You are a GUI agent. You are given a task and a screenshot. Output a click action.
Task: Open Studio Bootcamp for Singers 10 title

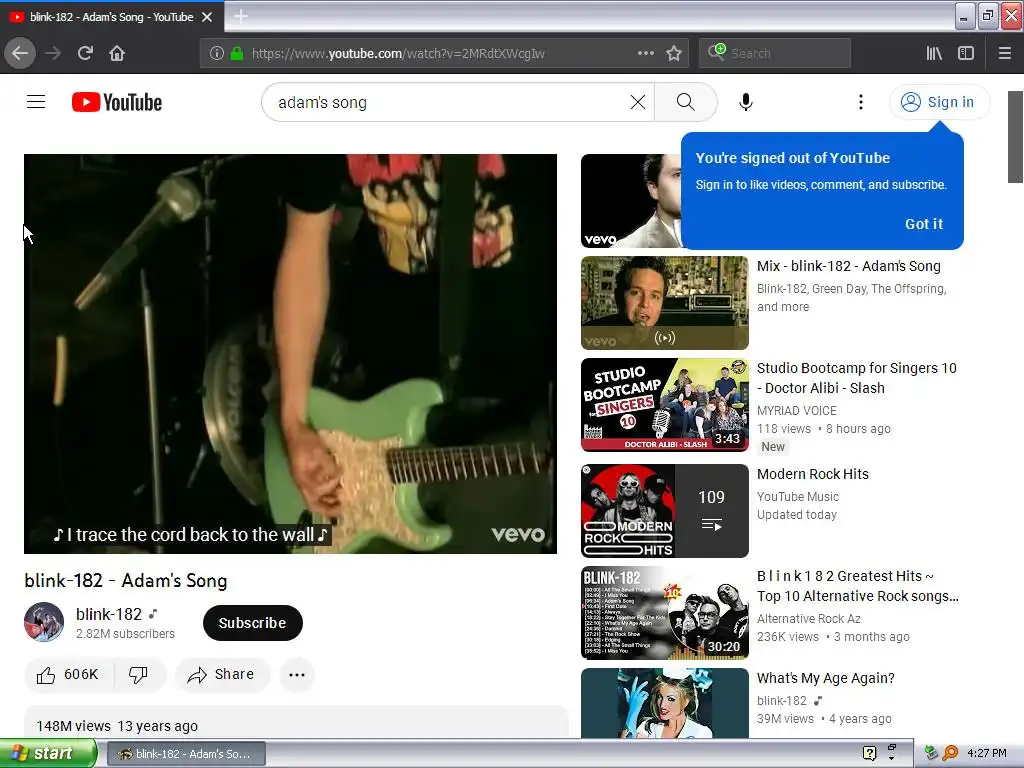click(x=856, y=377)
